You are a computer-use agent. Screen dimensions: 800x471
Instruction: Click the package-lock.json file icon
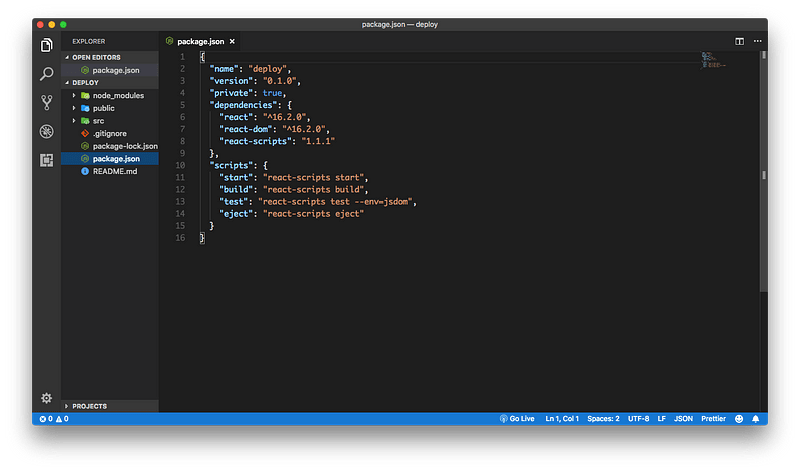pos(85,146)
